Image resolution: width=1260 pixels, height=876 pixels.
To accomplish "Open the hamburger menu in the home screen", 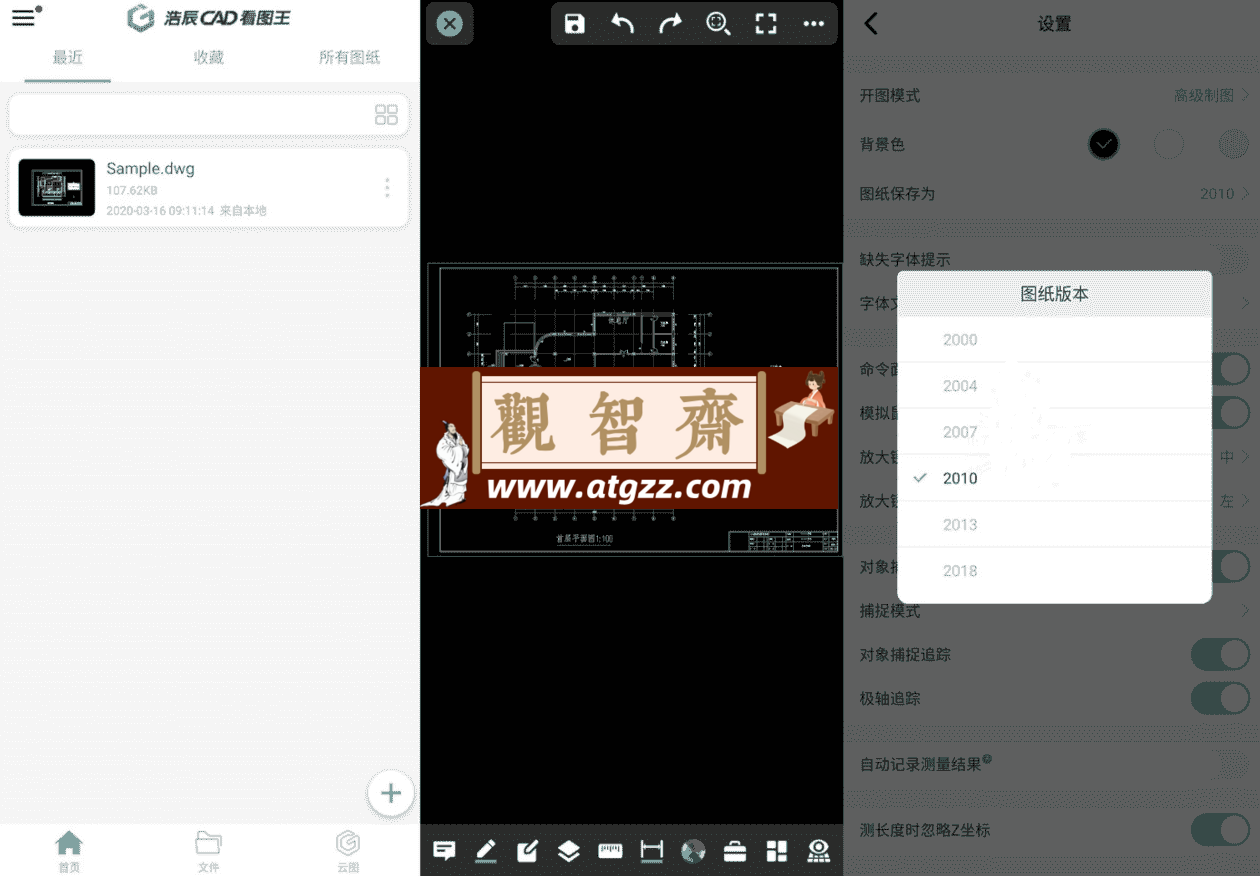I will [x=24, y=18].
